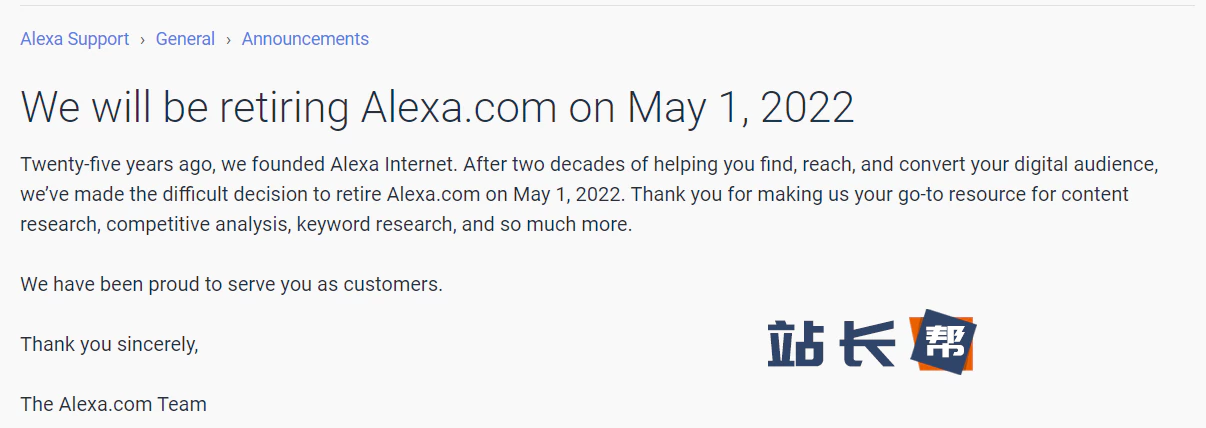The image size is (1206, 428).
Task: Click the orange 帮 badge in the watermark
Action: [x=942, y=342]
